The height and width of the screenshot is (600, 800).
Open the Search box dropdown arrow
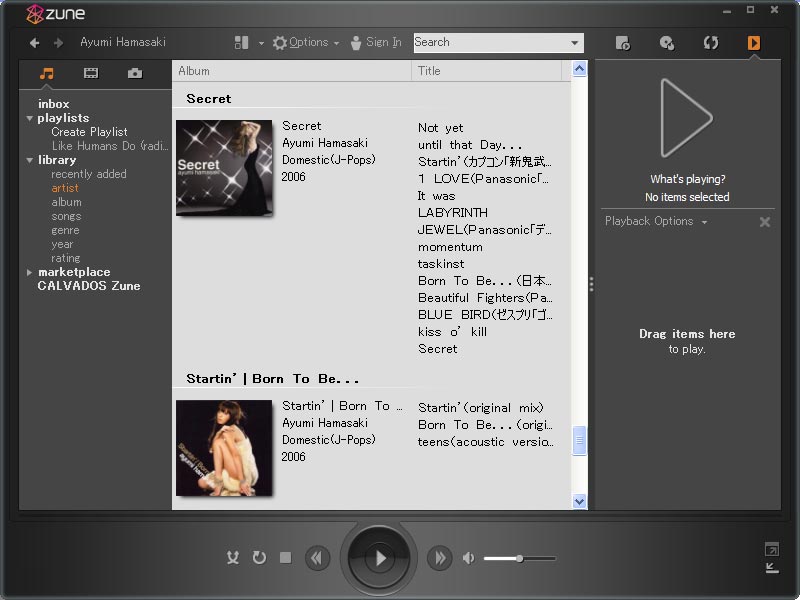pos(574,43)
